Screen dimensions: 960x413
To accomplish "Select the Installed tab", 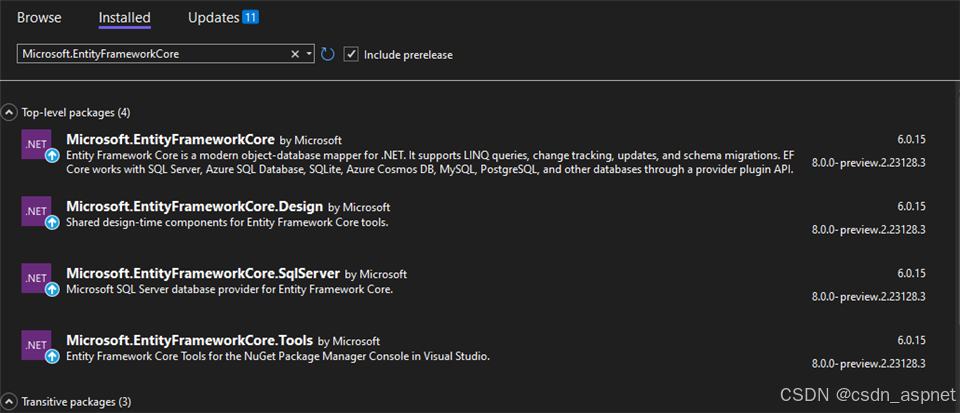I will tap(124, 18).
